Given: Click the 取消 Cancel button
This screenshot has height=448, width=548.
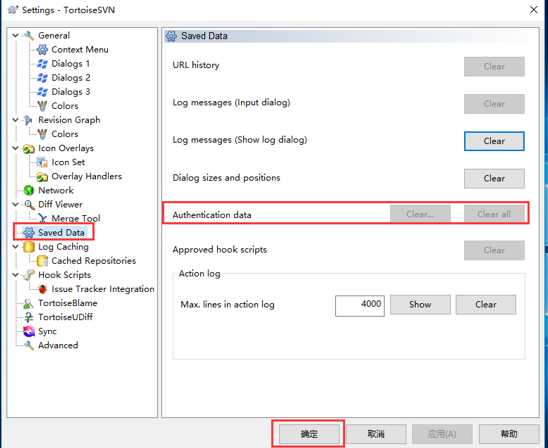Looking at the screenshot, I should (376, 434).
